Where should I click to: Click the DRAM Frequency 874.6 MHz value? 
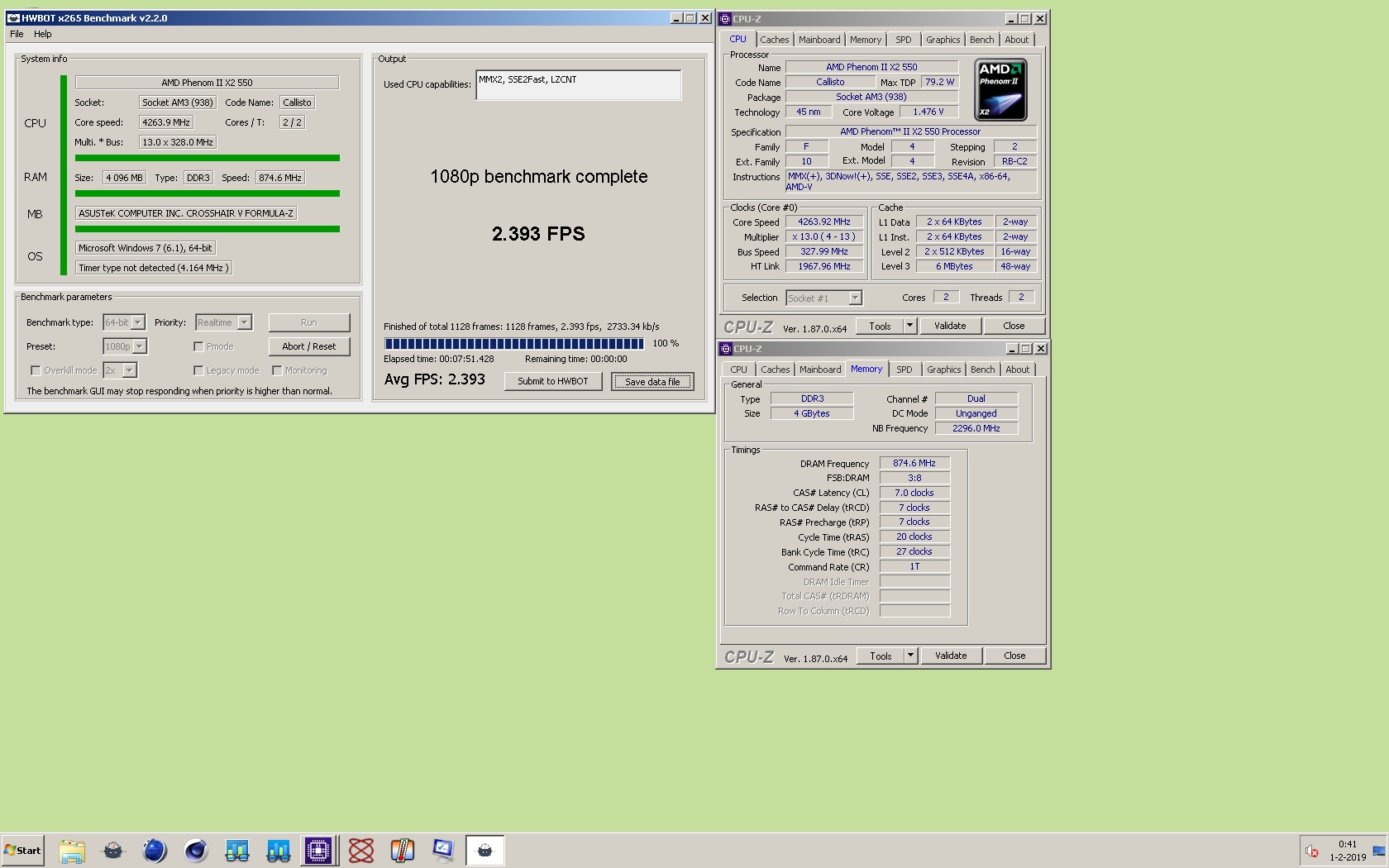coord(914,463)
